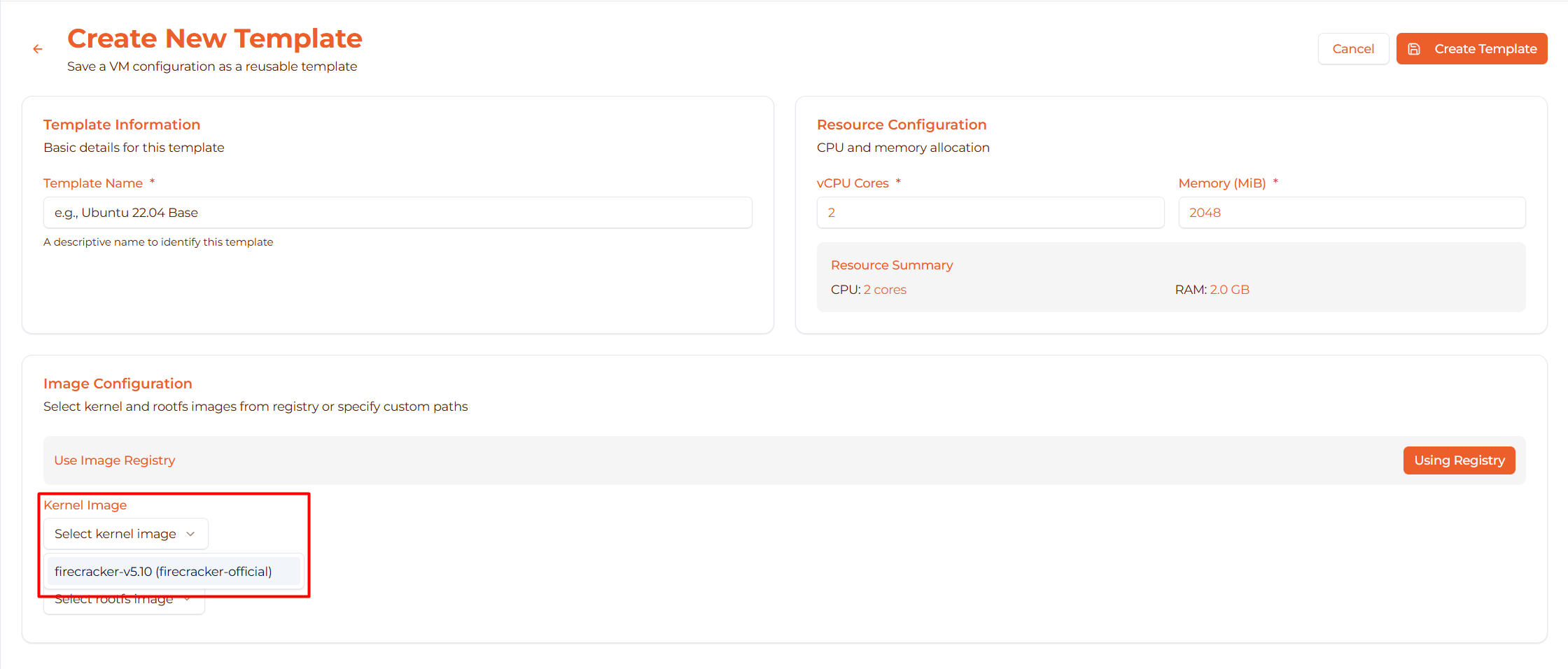Click the save icon in Create Template

click(x=1414, y=49)
